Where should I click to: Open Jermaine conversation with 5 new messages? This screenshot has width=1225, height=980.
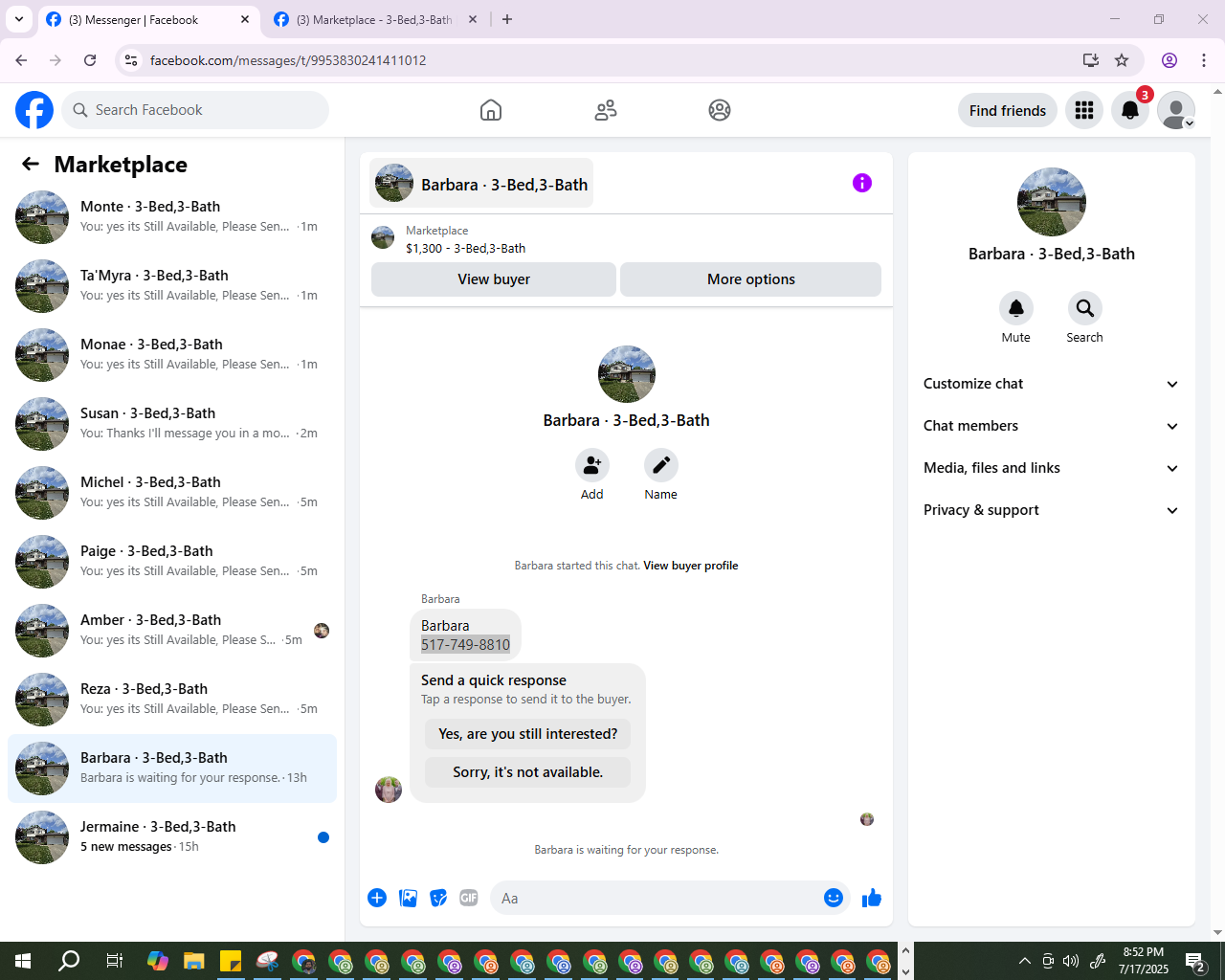pos(172,837)
